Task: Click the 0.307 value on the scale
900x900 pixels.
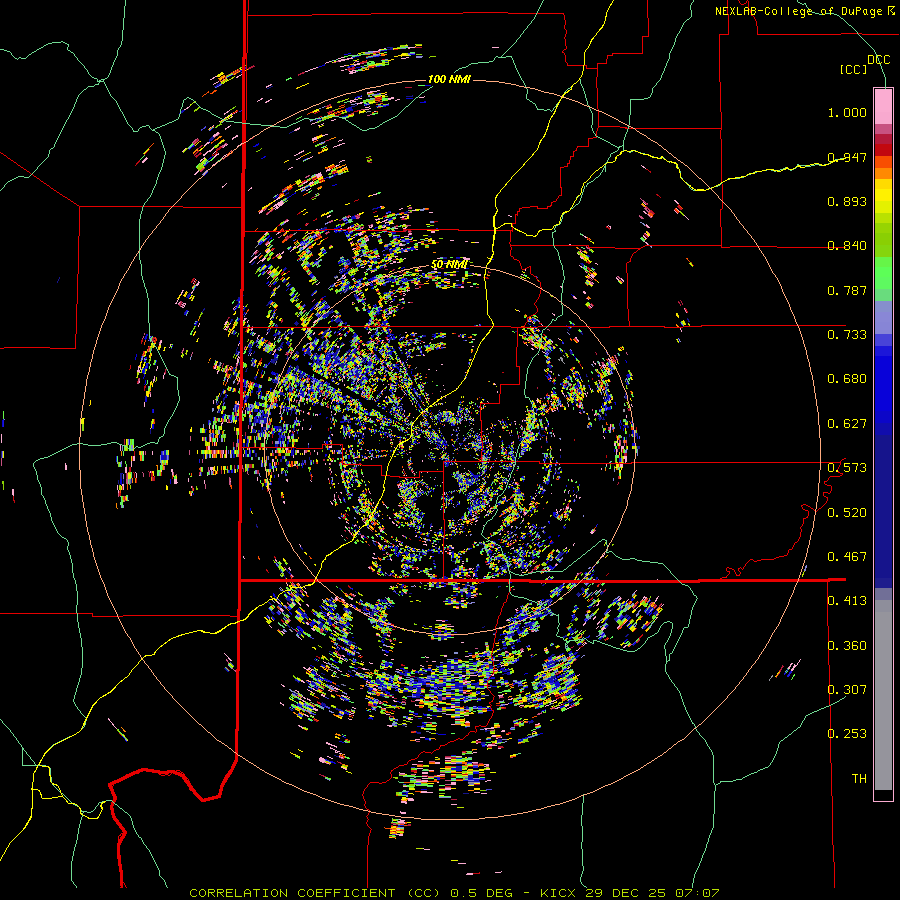Action: pos(847,690)
